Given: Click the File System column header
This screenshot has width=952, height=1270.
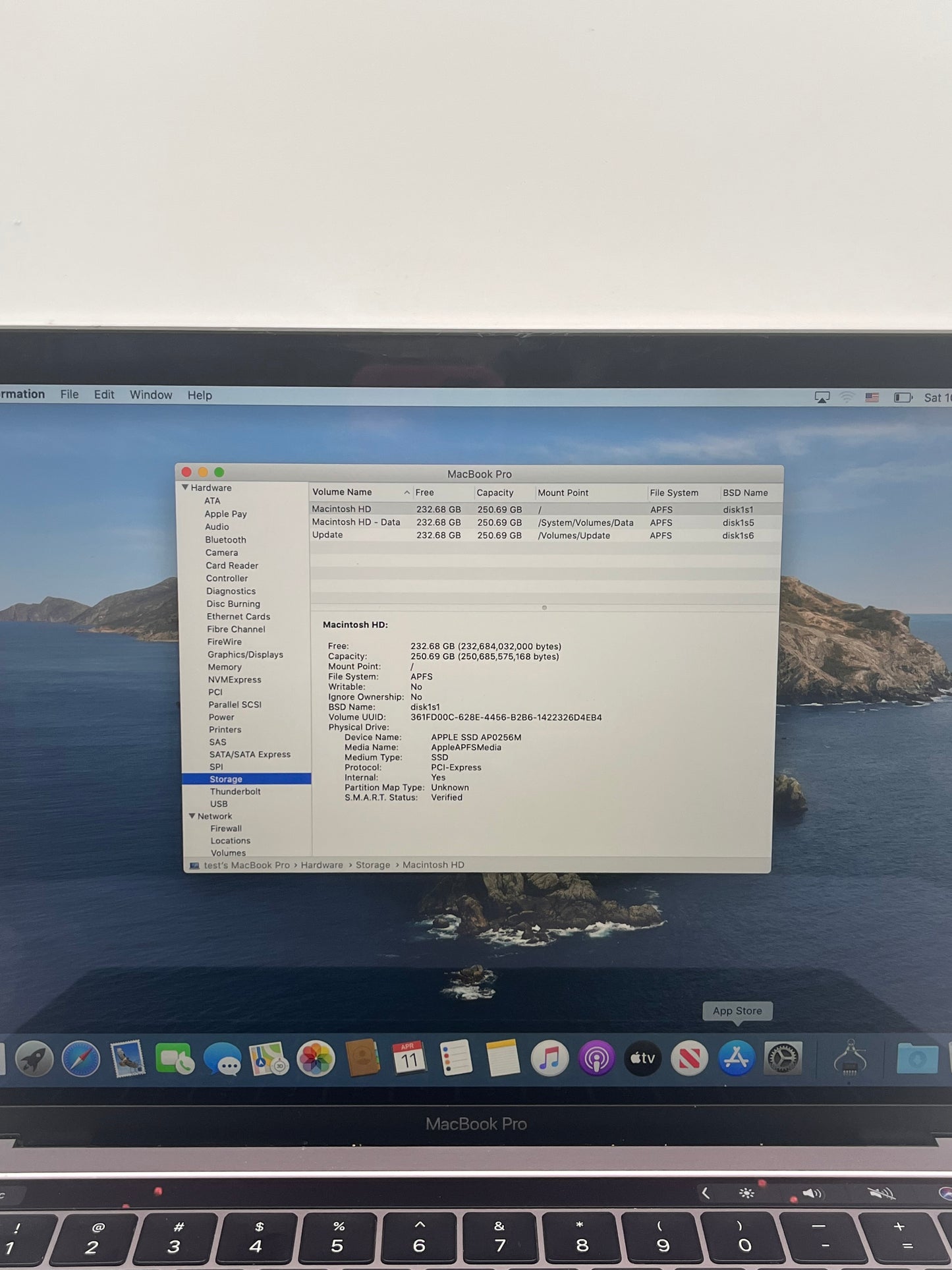Looking at the screenshot, I should (x=683, y=492).
